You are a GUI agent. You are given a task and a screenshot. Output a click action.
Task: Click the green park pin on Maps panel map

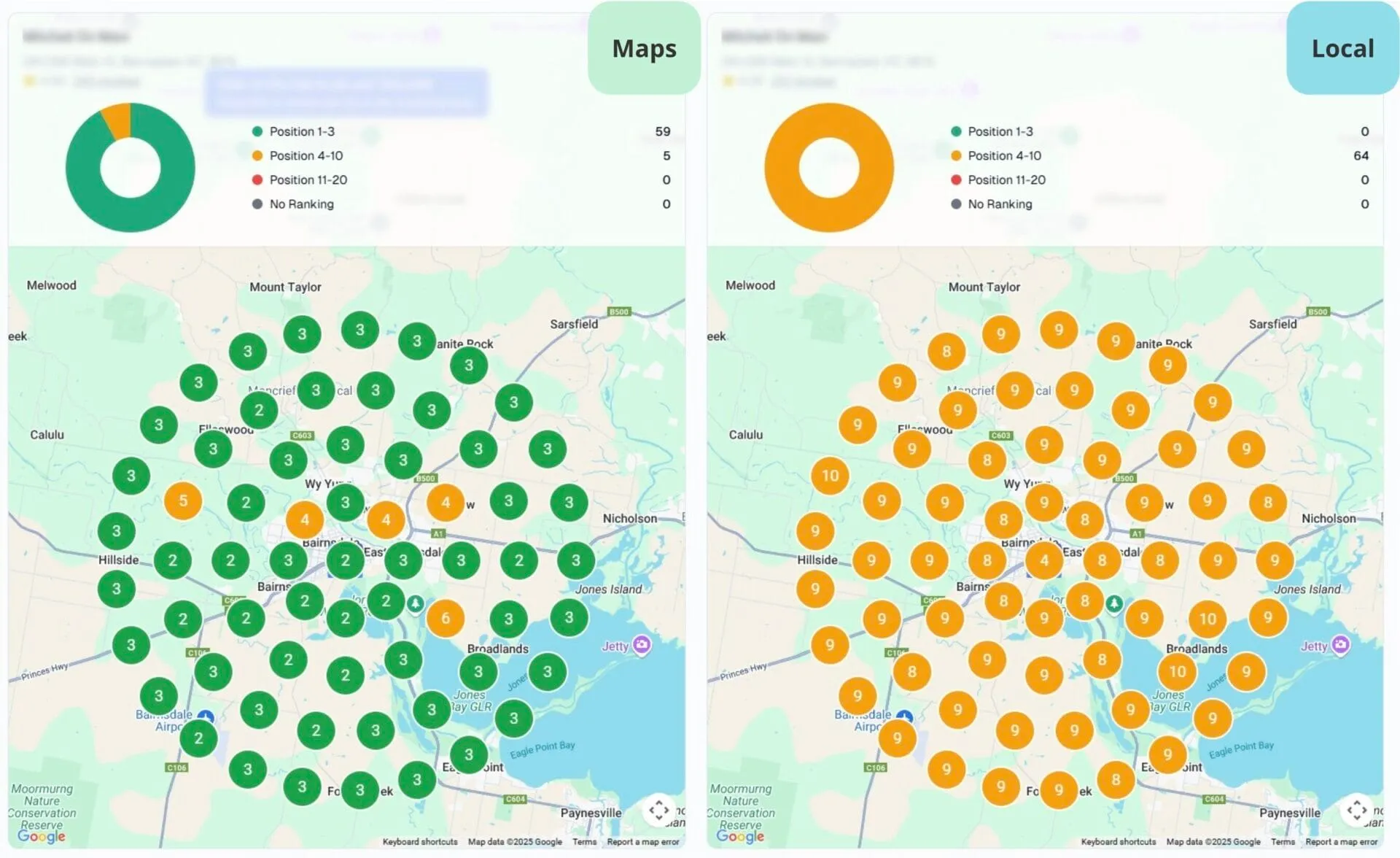[415, 604]
